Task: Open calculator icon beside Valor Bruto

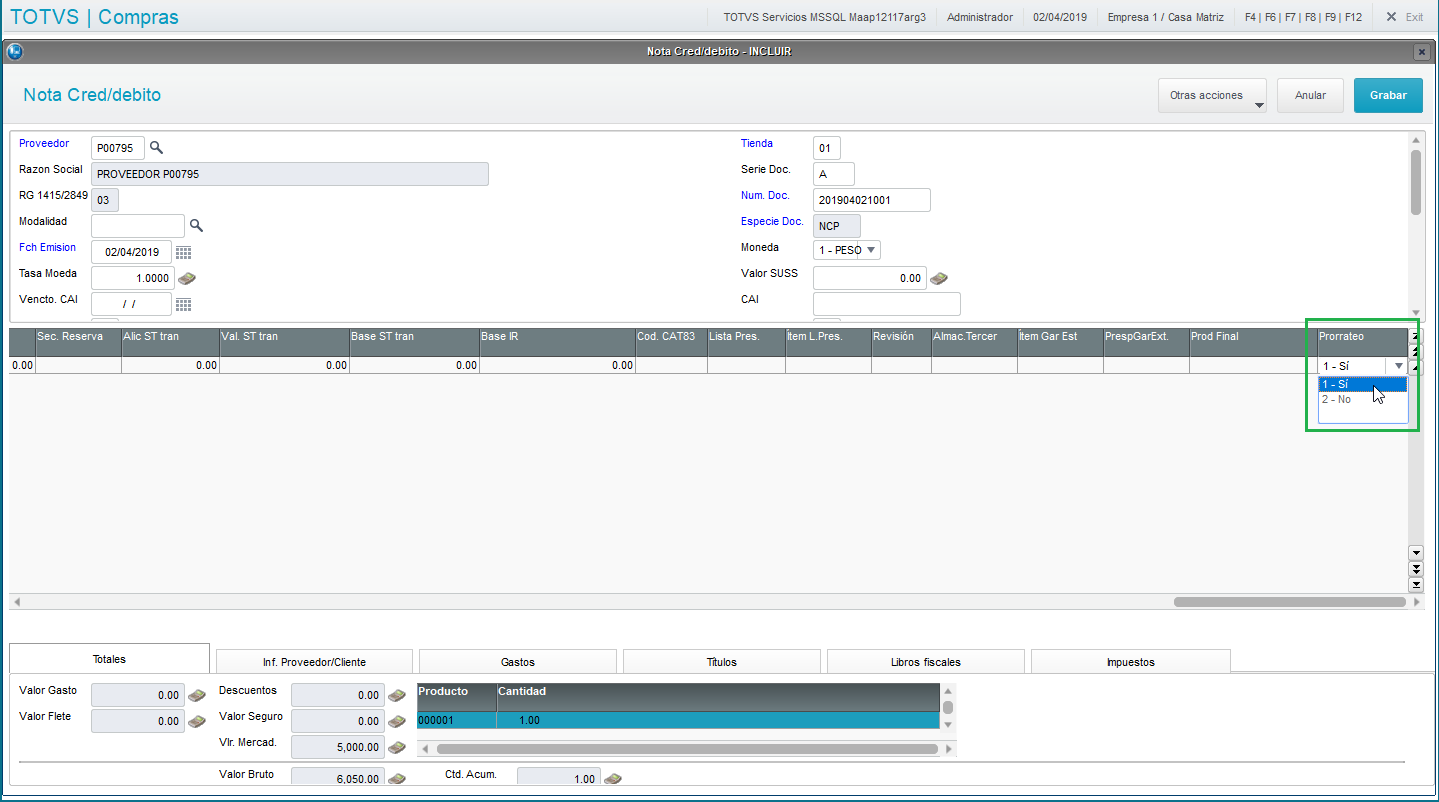Action: pos(397,778)
